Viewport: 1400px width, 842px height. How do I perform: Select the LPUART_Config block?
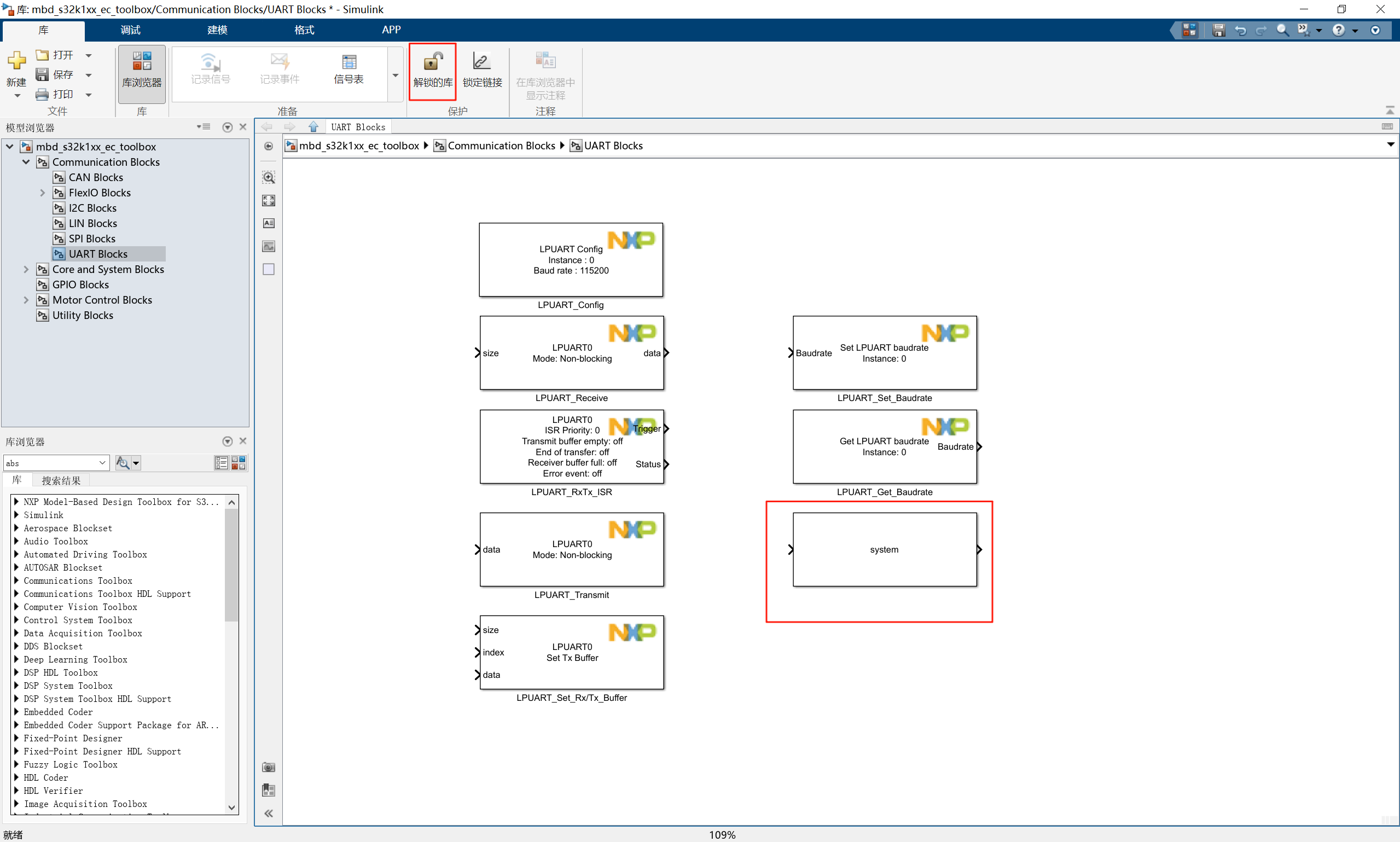pyautogui.click(x=571, y=259)
